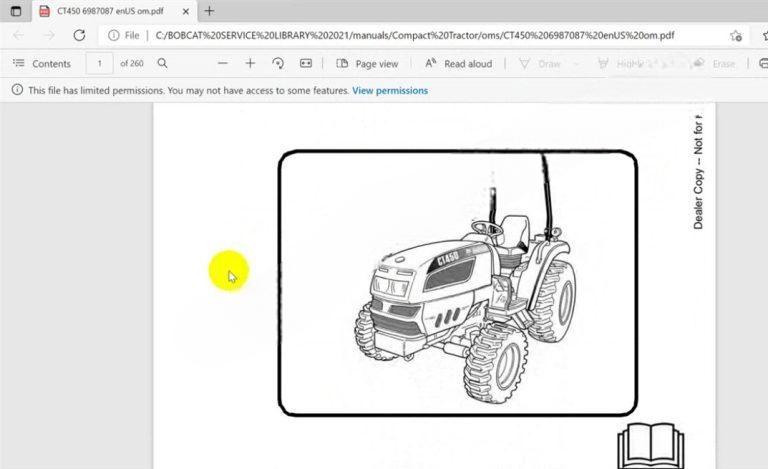This screenshot has width=768, height=469.
Task: Click the View permissions link
Action: point(390,90)
